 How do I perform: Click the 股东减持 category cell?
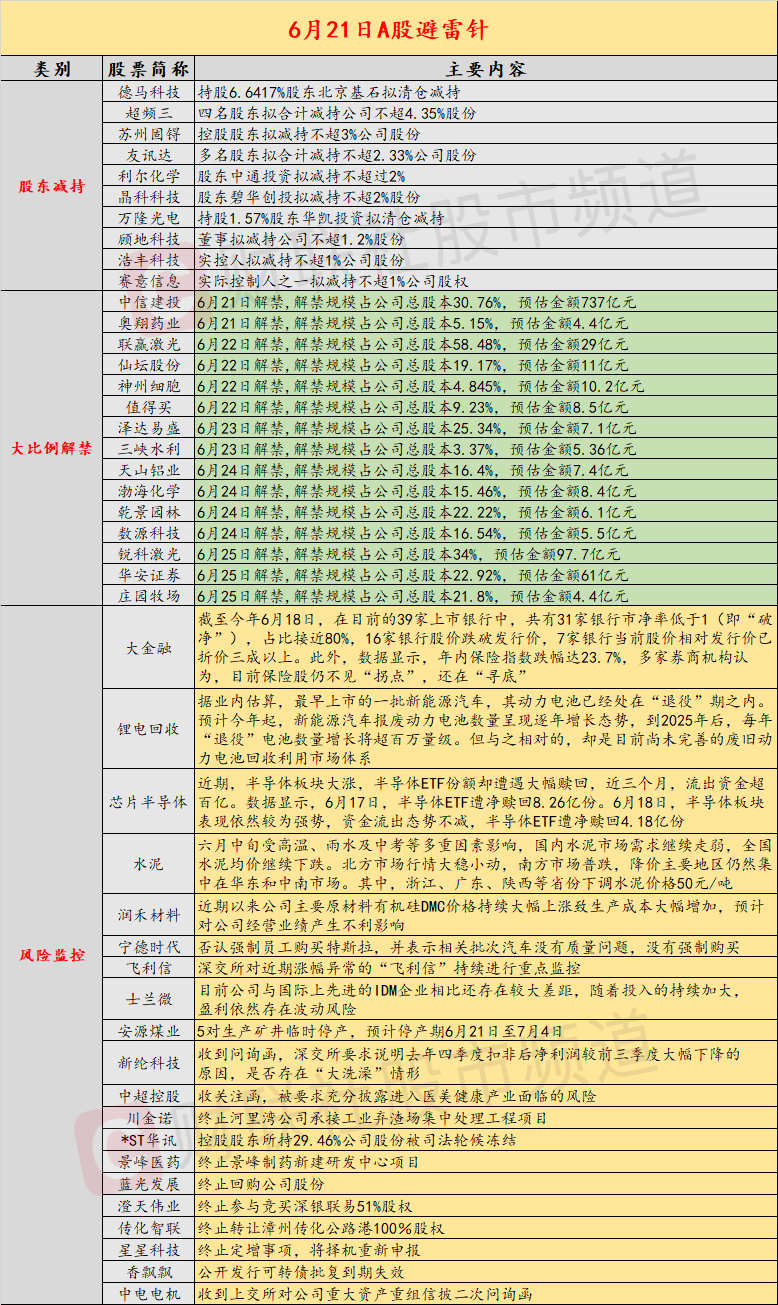pyautogui.click(x=52, y=186)
